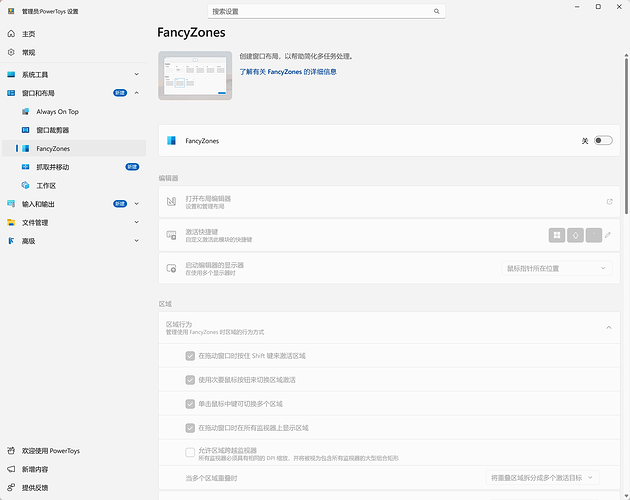Click the 新建 badge on 窗口和布局
Viewport: 630px width, 500px height.
(120, 93)
